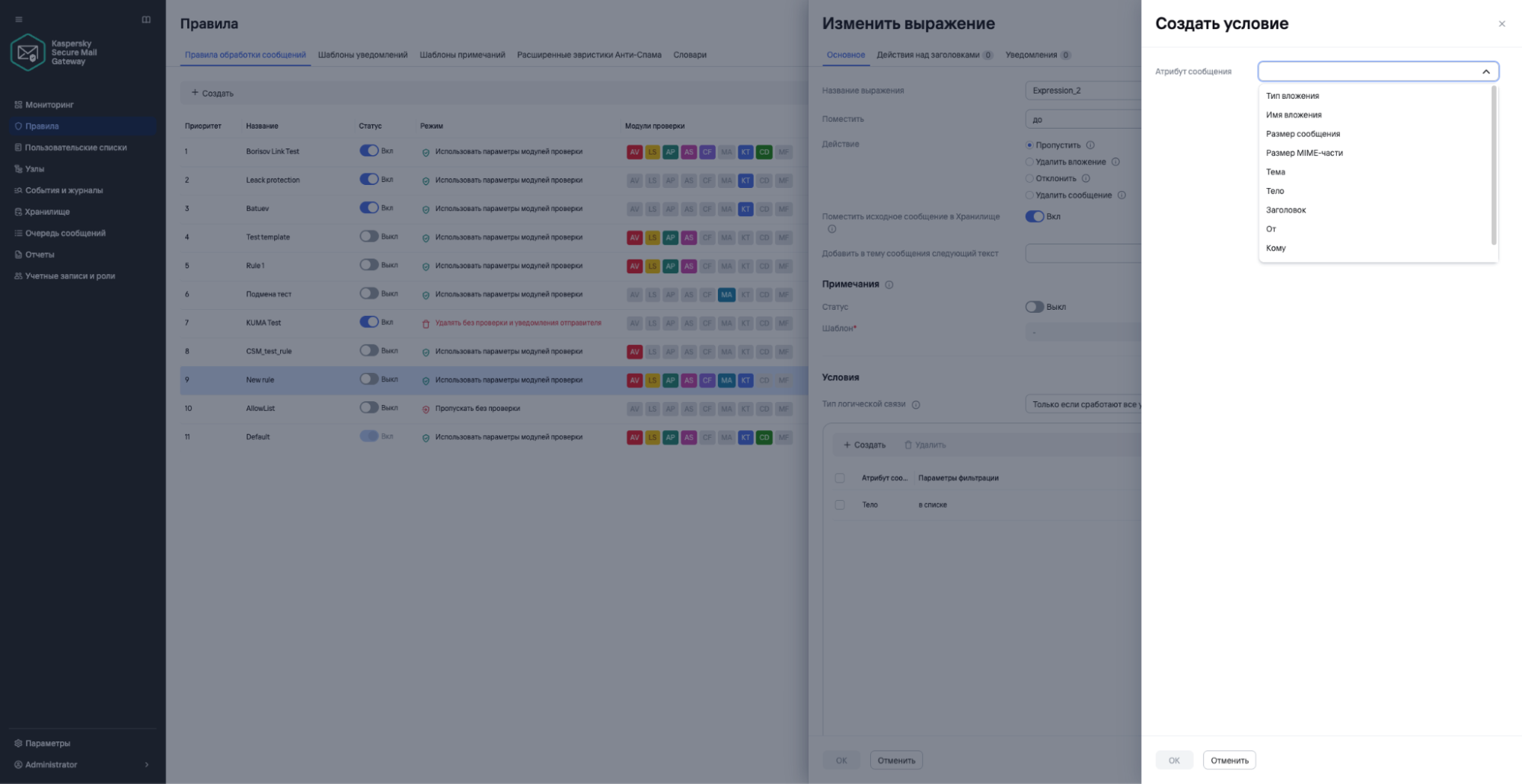This screenshot has width=1522, height=784.
Task: Click the AV module badge for Borisov Link Test
Action: 634,151
